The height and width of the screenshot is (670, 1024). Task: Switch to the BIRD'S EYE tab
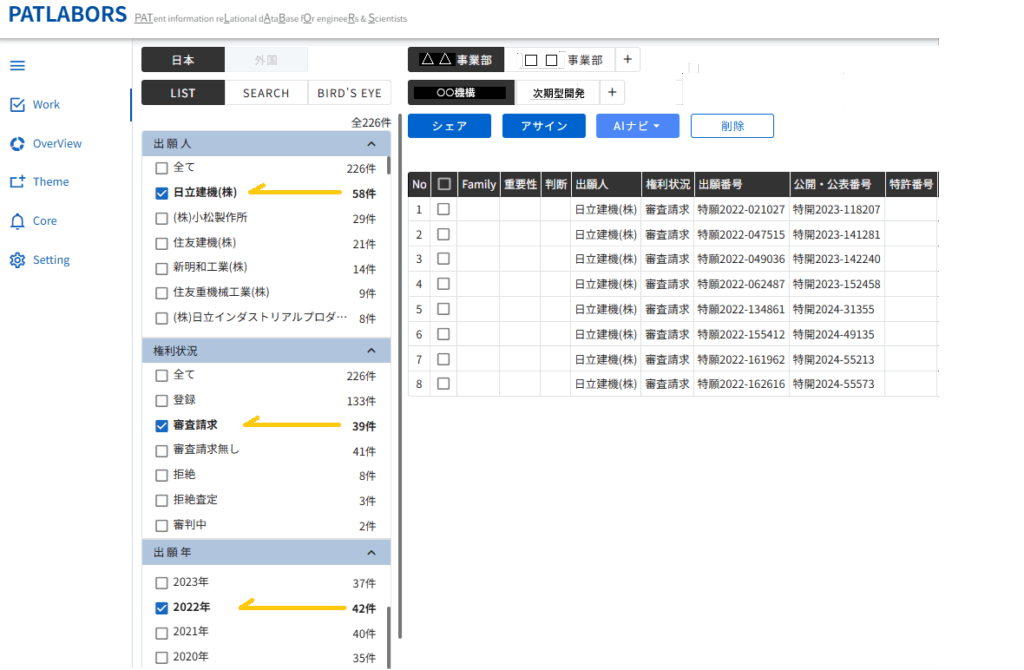pos(349,93)
